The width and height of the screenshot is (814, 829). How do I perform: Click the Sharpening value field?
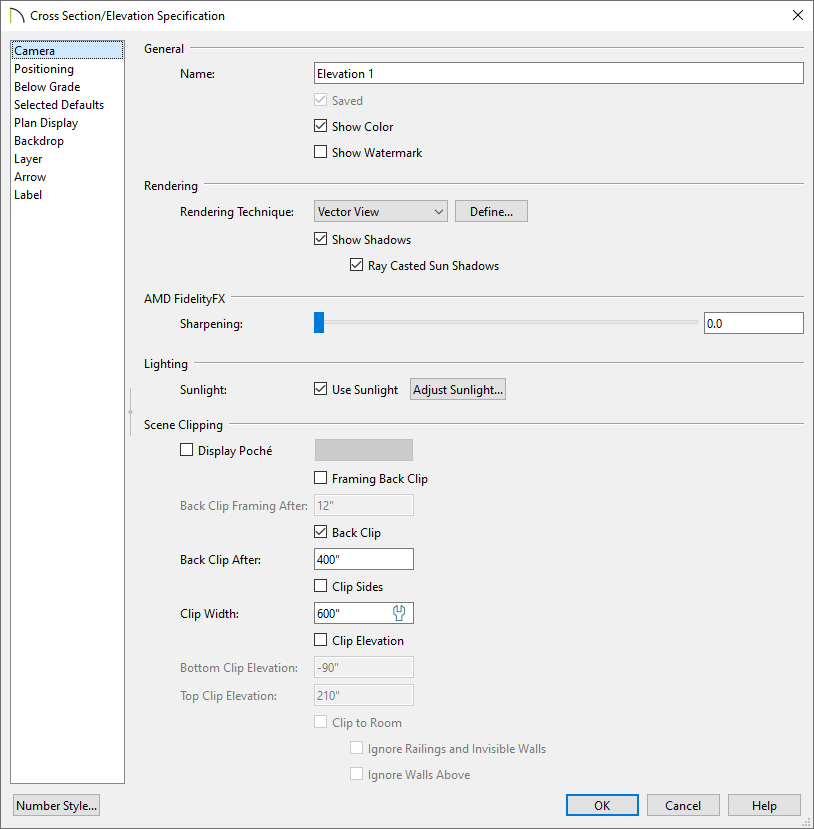(x=754, y=323)
